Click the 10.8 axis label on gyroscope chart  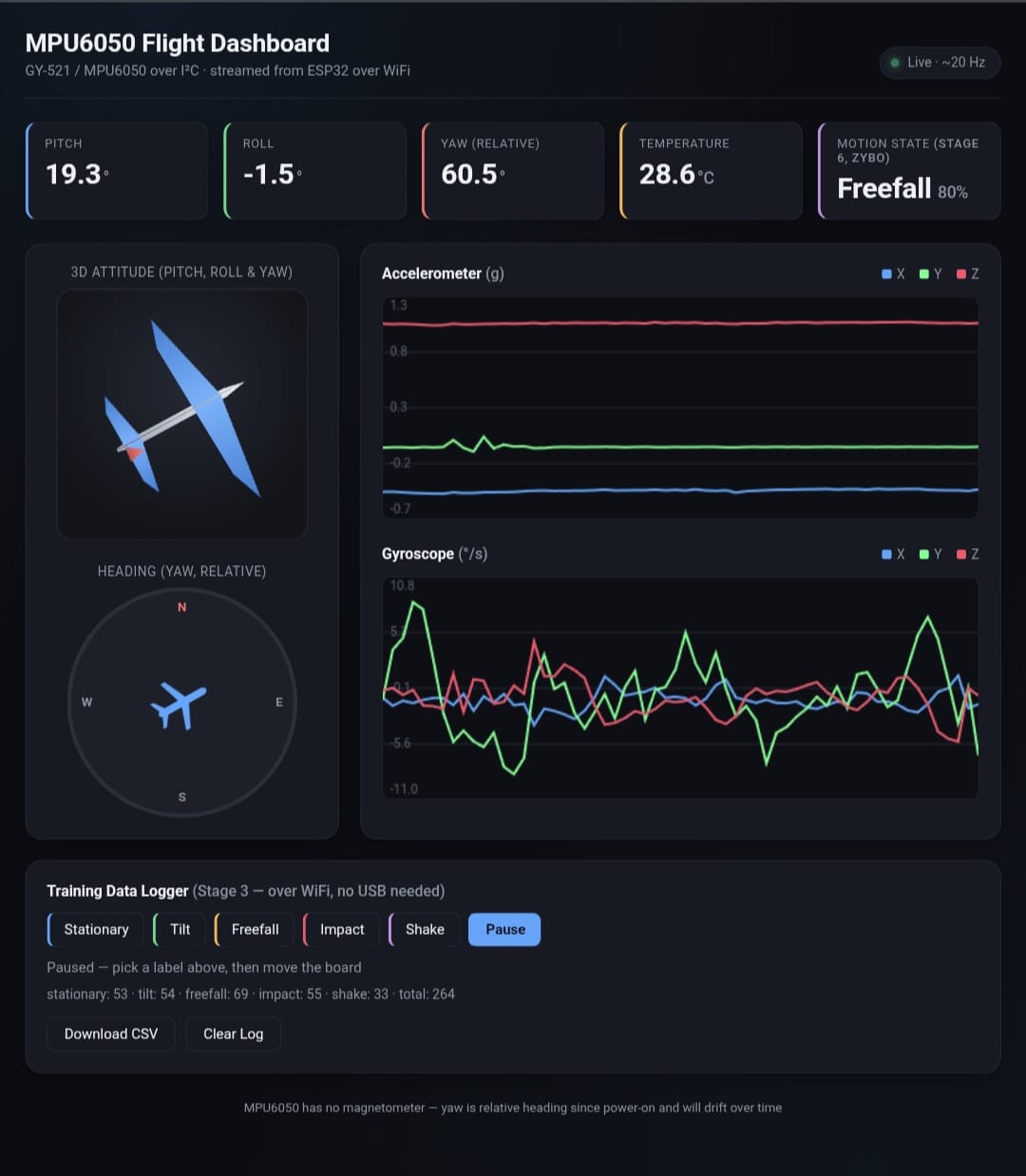click(402, 585)
